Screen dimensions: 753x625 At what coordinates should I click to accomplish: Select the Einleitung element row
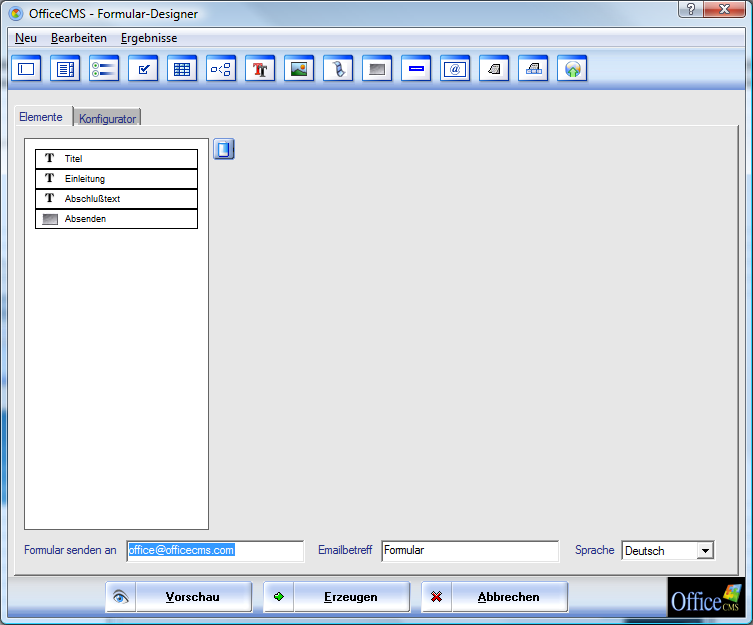(116, 179)
